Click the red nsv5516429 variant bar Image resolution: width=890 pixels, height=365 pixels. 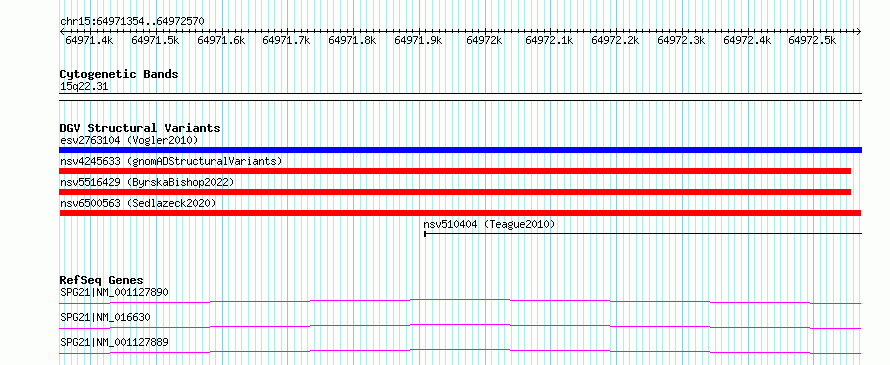tap(455, 192)
